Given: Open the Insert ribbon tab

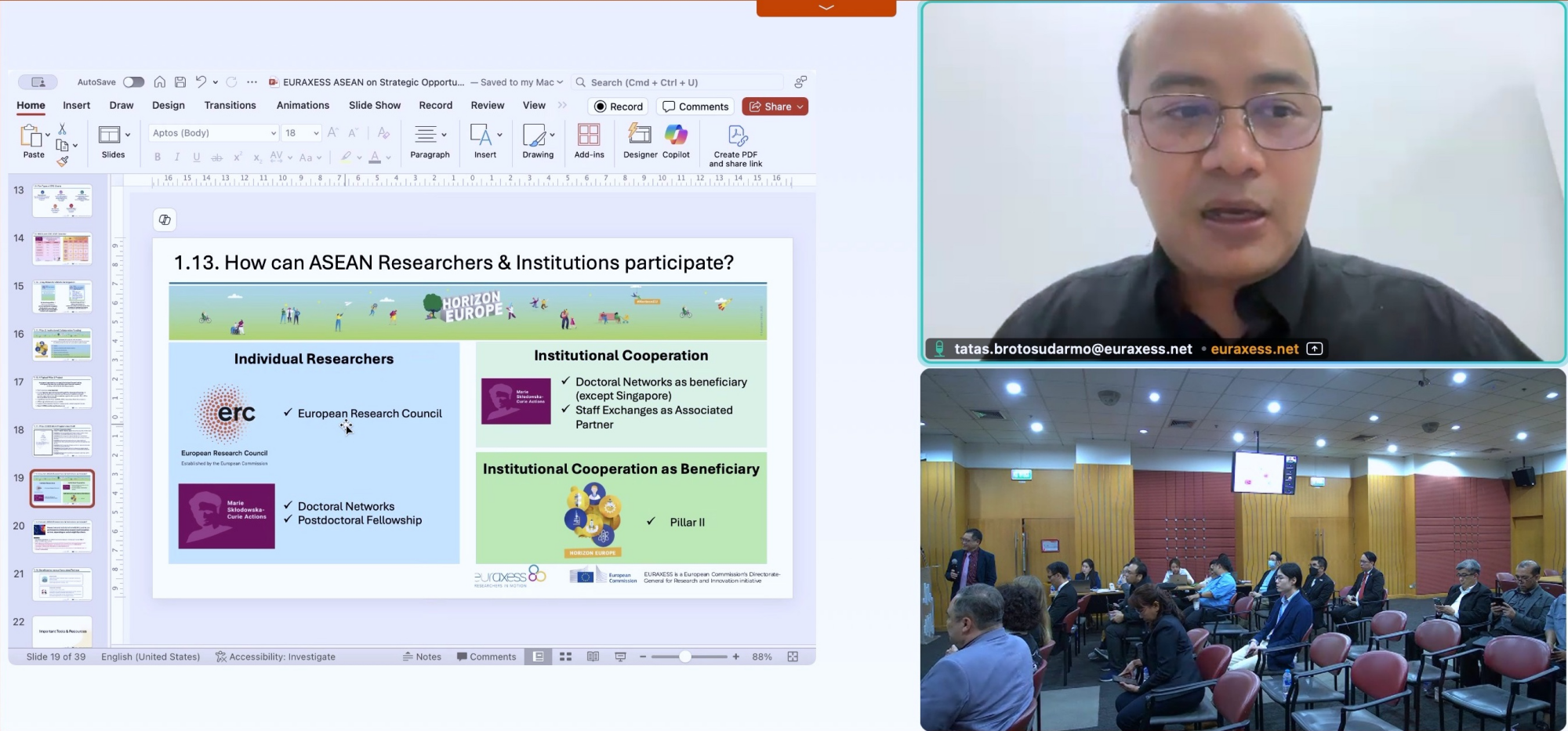Looking at the screenshot, I should click(x=77, y=106).
